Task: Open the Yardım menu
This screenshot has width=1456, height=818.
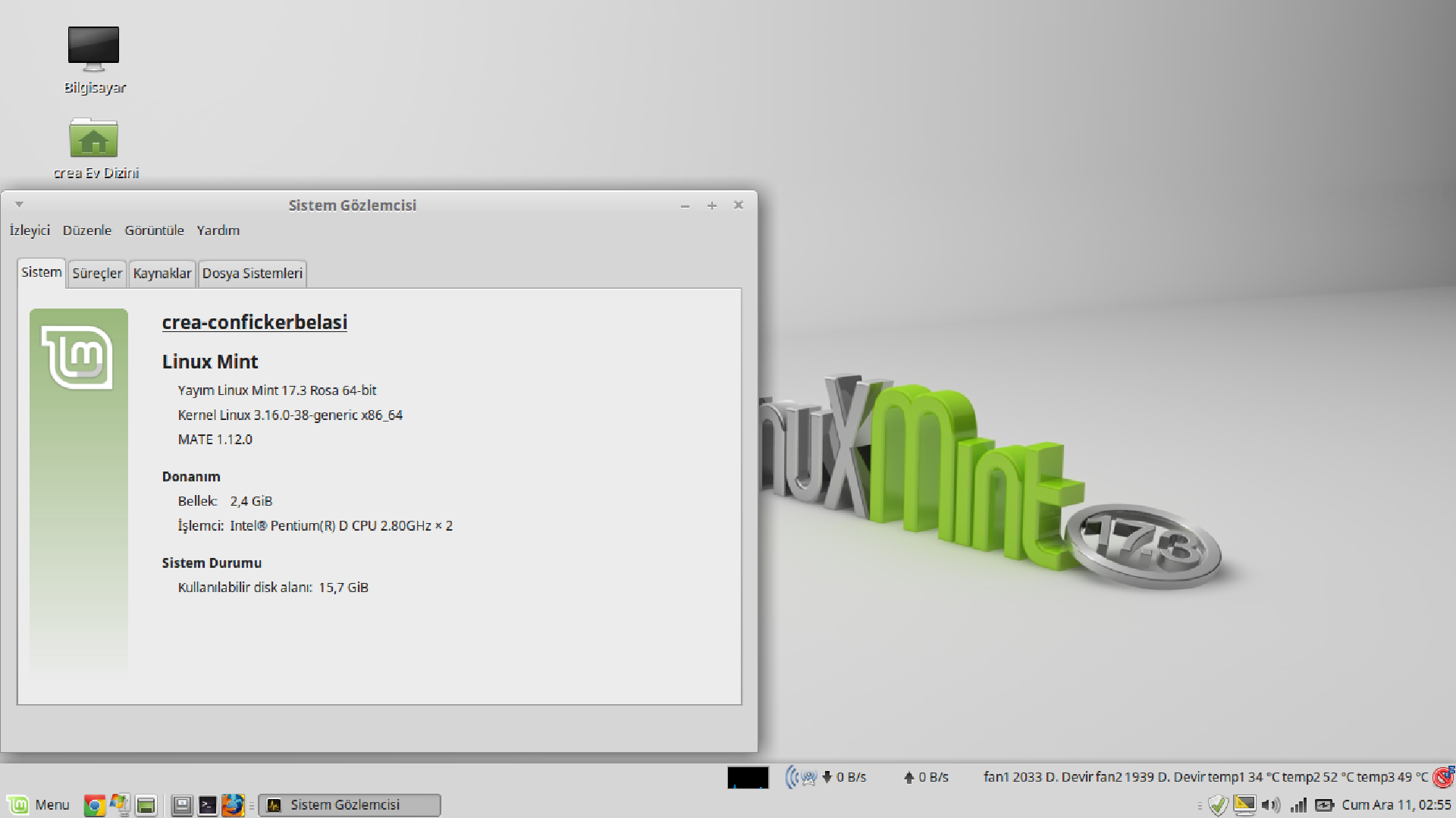Action: pos(218,230)
